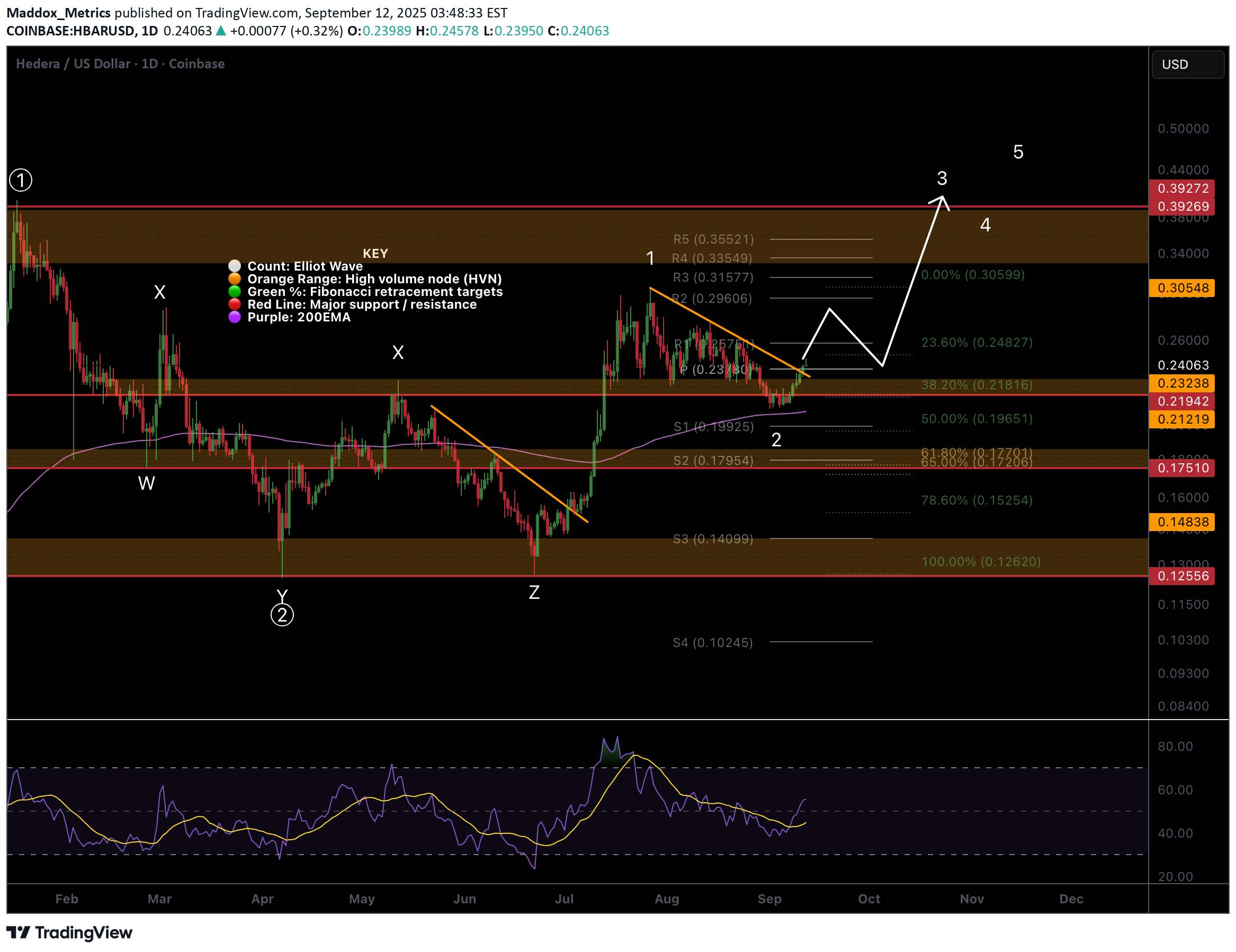1236x952 pixels.
Task: Click the 0.21942 red price label
Action: pyautogui.click(x=1182, y=401)
